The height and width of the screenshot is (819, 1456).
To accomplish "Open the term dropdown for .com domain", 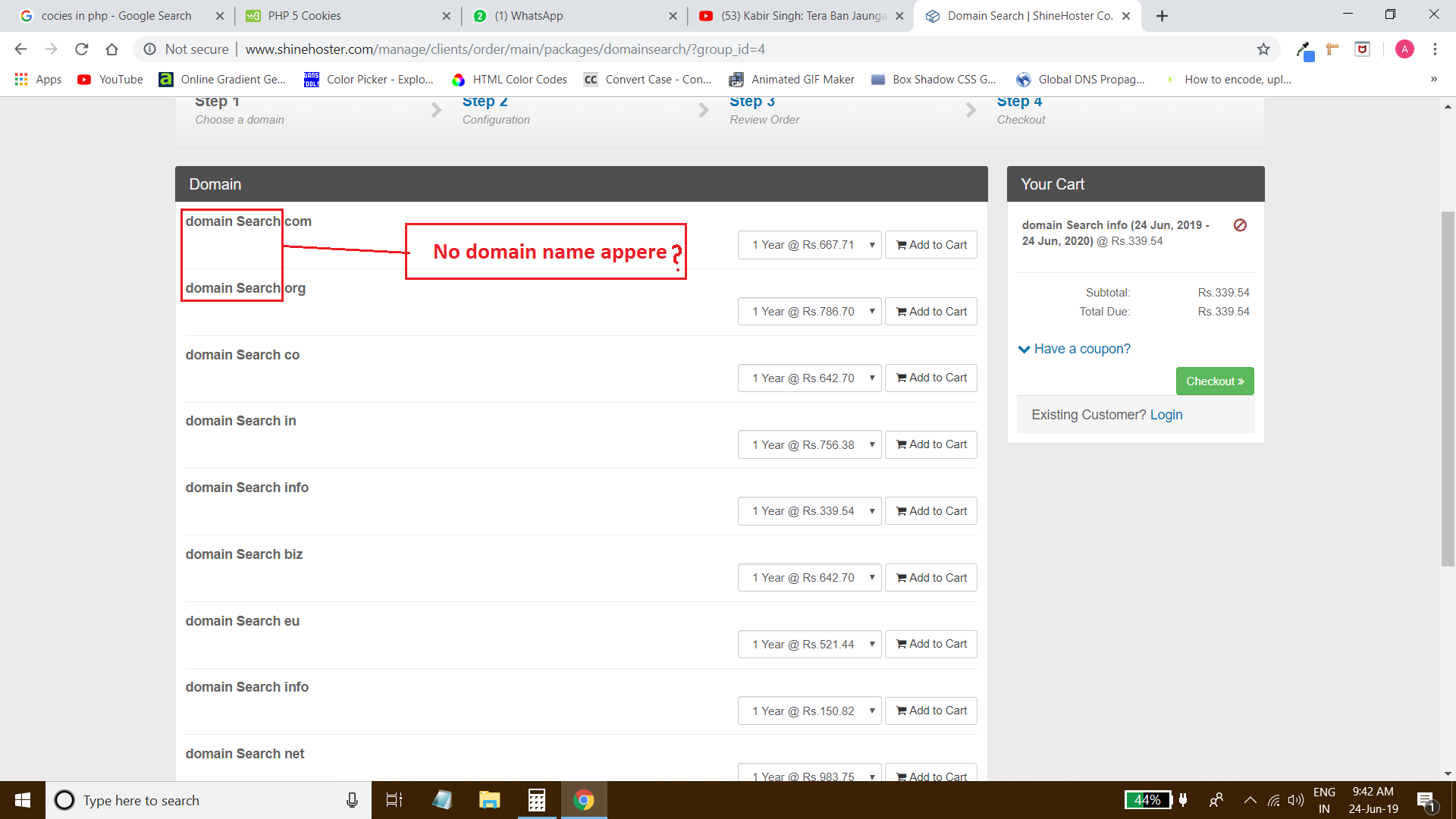I will [809, 245].
